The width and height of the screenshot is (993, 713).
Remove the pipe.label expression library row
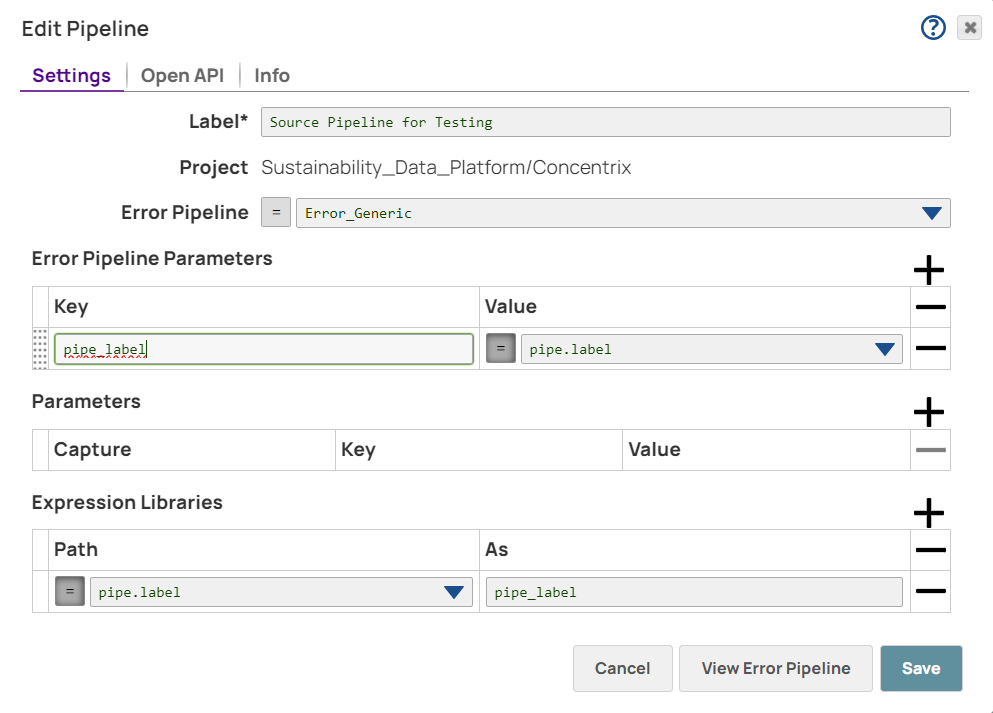pyautogui.click(x=929, y=591)
